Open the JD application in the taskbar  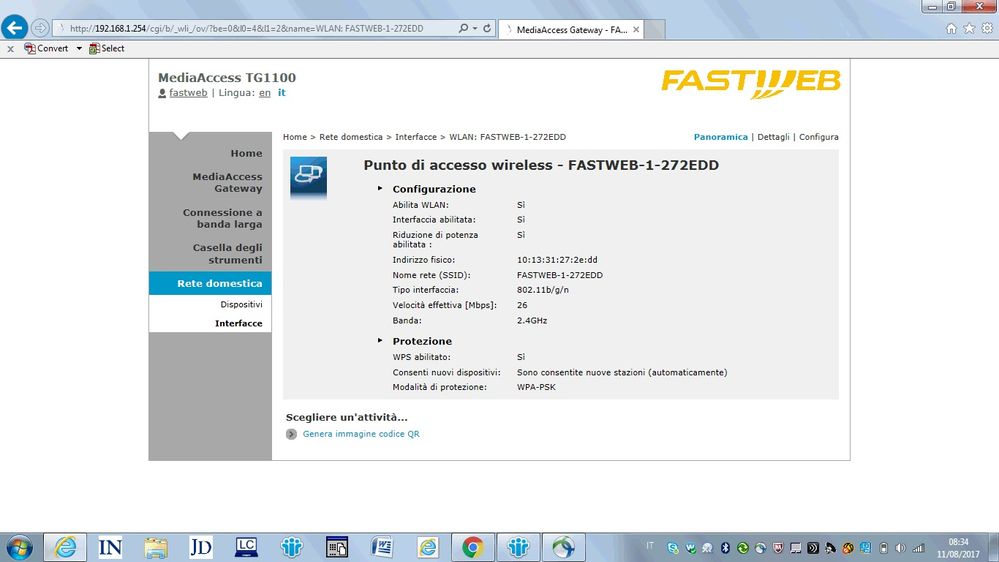[x=201, y=547]
